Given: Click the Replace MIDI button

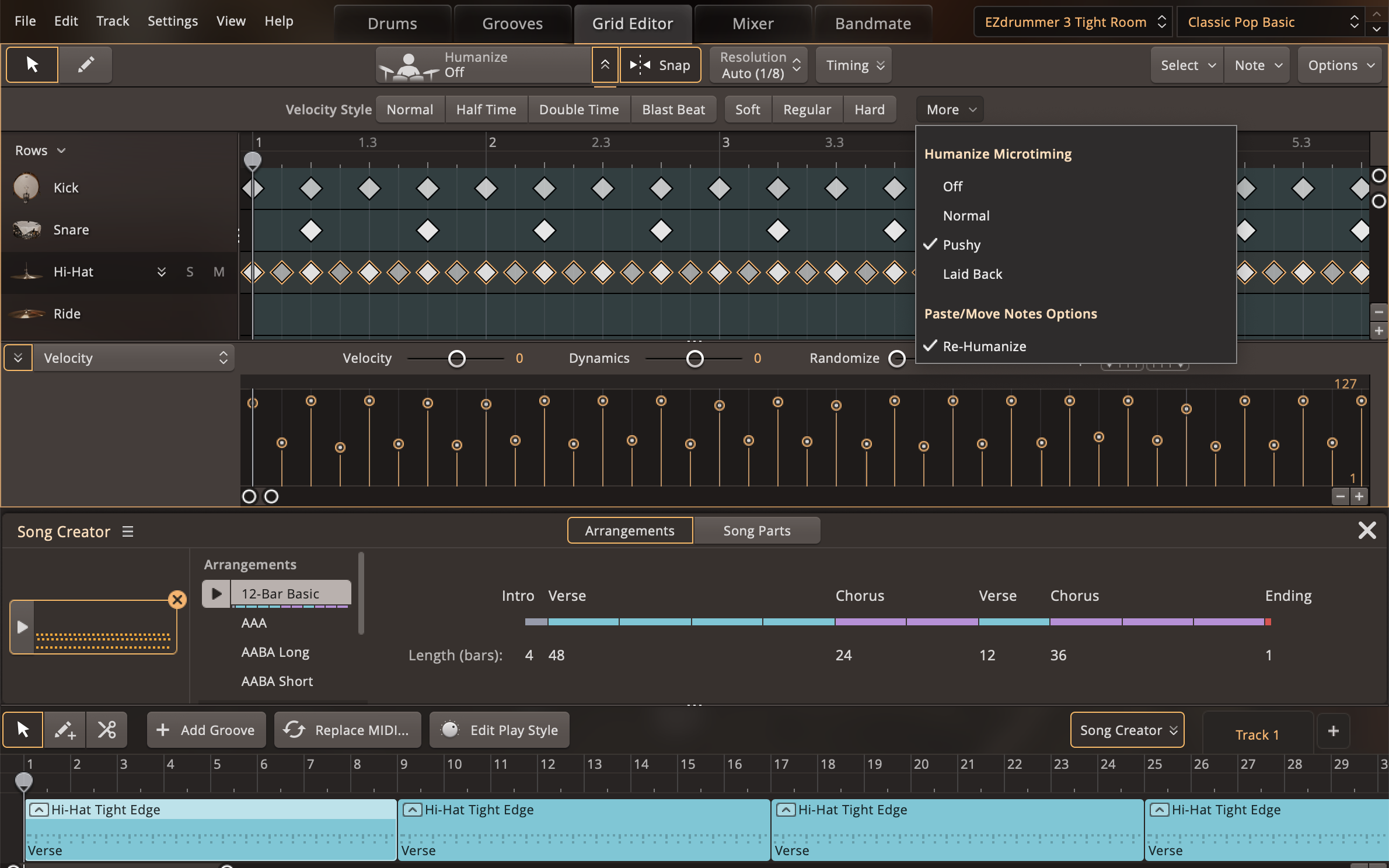Looking at the screenshot, I should [347, 729].
